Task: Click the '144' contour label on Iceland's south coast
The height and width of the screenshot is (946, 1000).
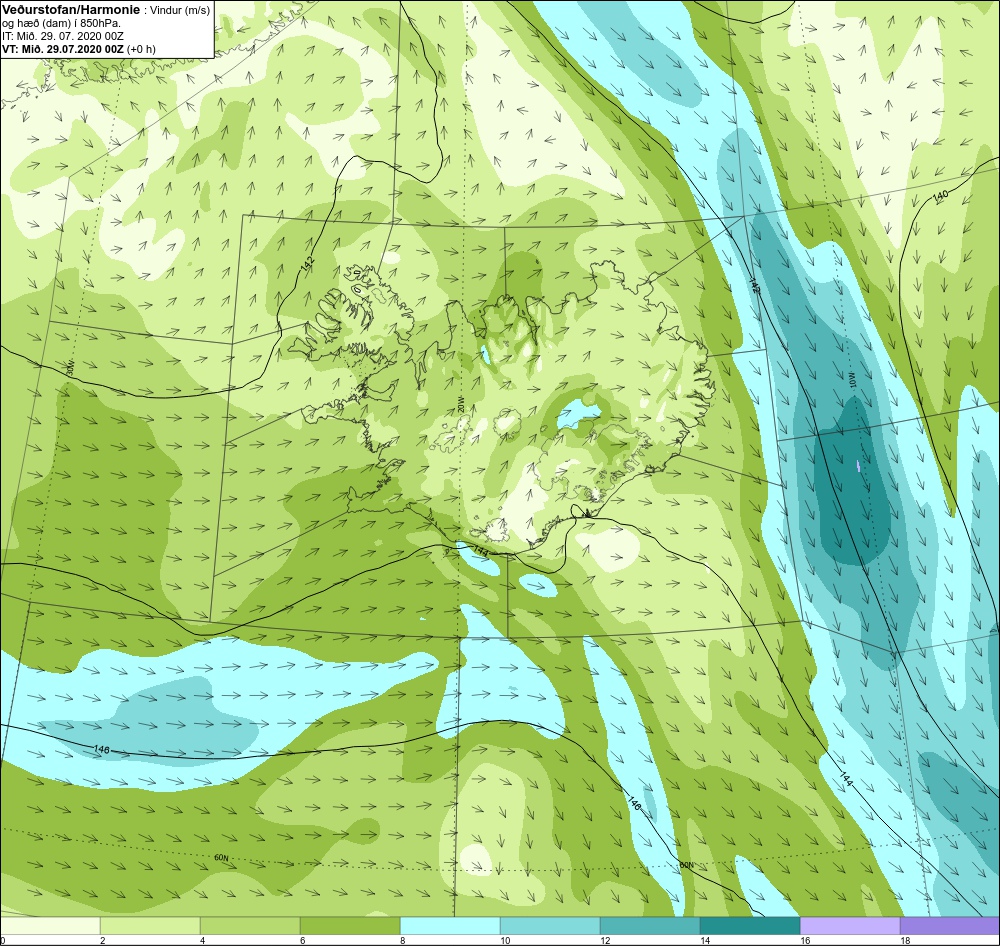Action: tap(481, 551)
